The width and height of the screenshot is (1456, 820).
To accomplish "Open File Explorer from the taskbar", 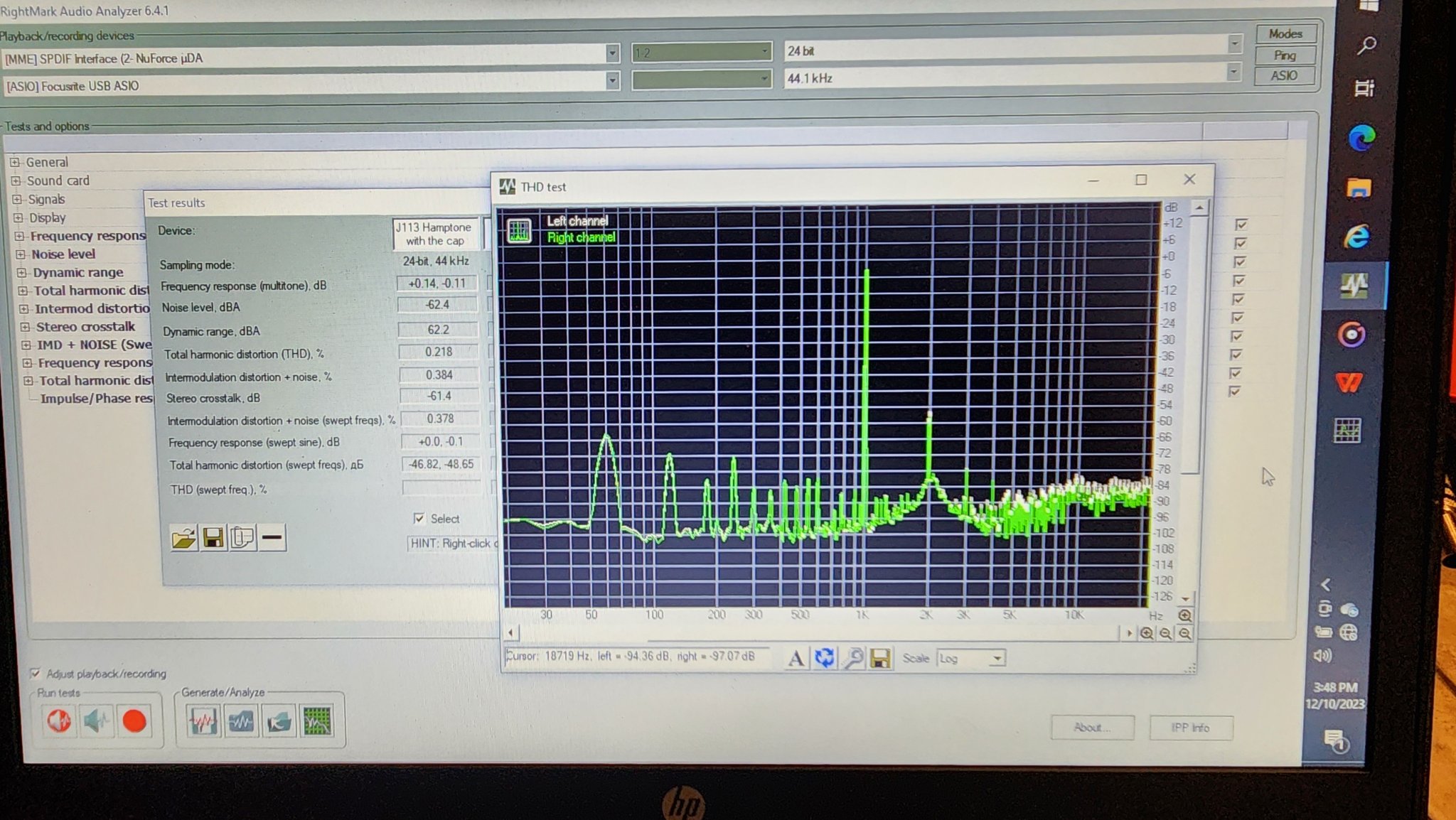I will (1359, 188).
